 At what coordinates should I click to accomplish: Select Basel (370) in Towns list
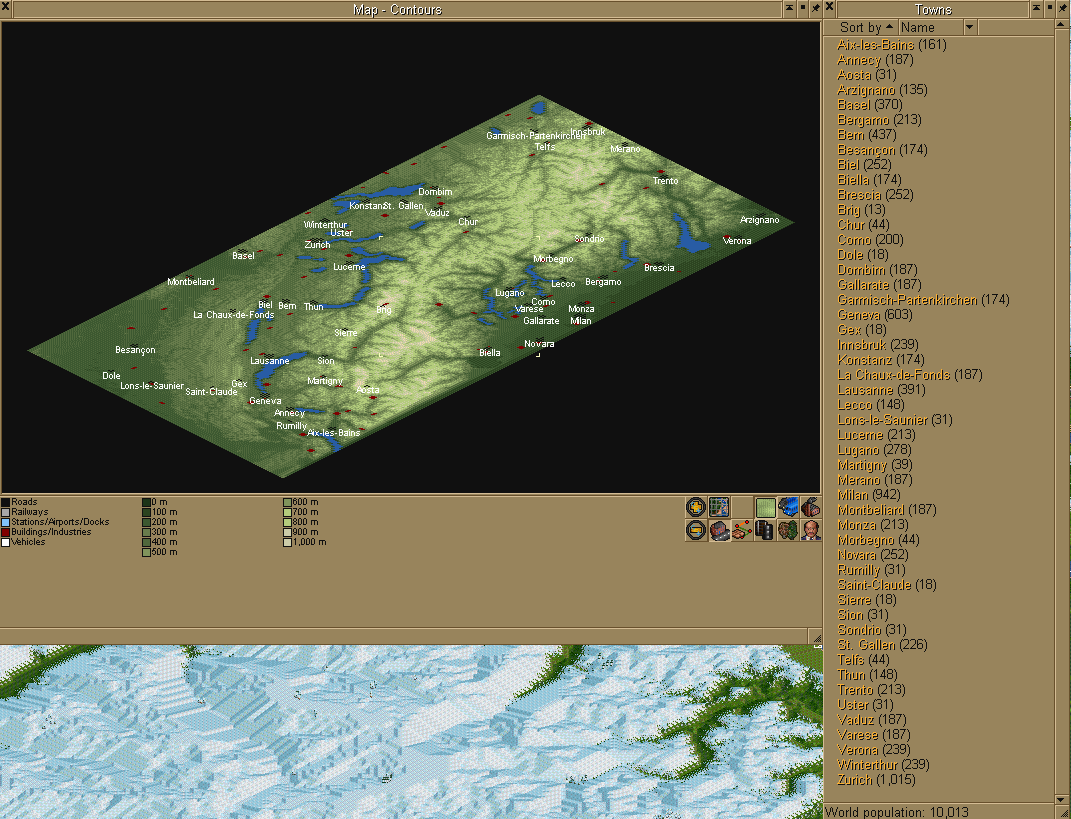pos(870,105)
